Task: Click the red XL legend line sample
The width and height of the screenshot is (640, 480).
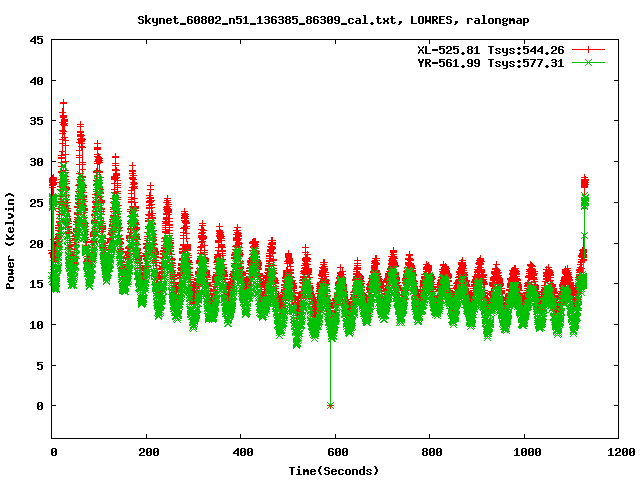Action: (x=588, y=50)
